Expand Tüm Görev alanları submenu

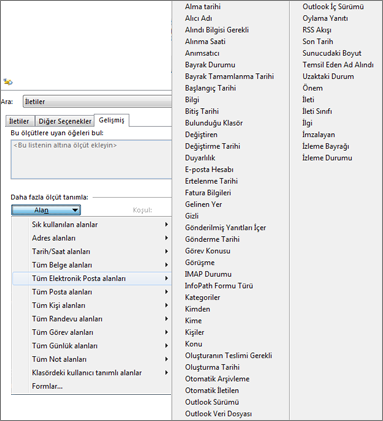click(x=91, y=332)
